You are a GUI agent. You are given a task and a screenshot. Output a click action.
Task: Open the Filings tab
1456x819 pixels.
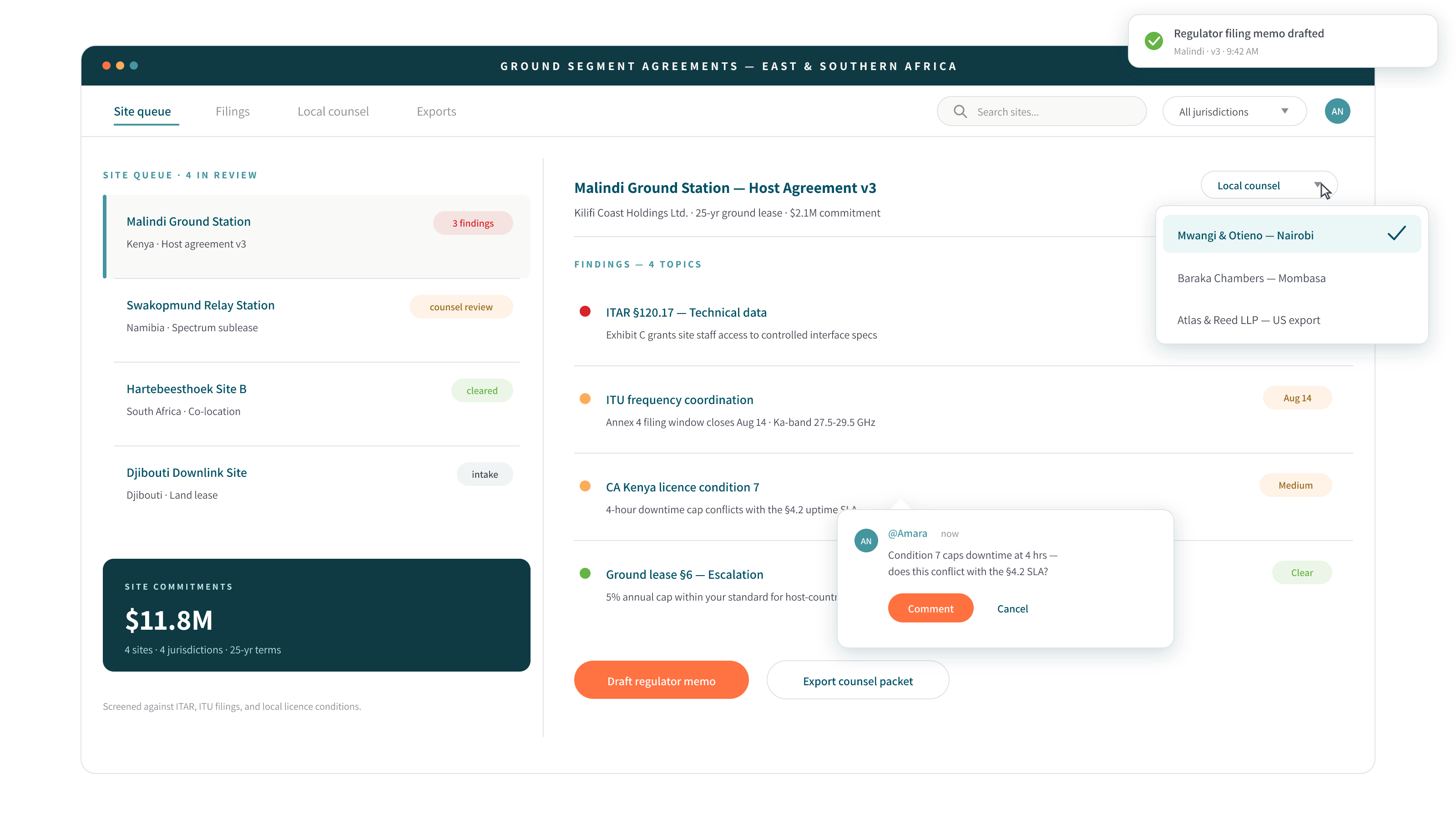pyautogui.click(x=233, y=111)
